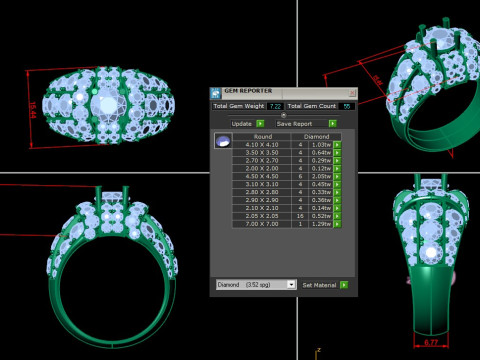Viewport: 480px width, 360px height.
Task: Click the quantity 6 cell
Action: [x=300, y=176]
